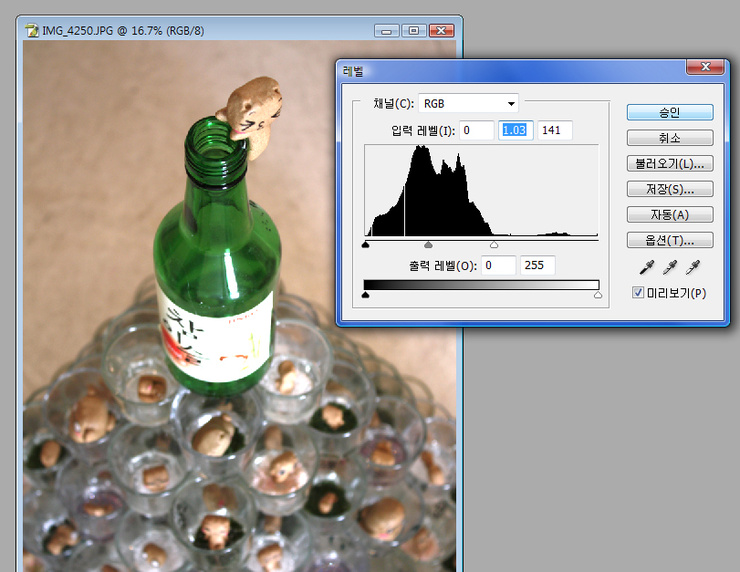This screenshot has height=572, width=740.
Task: Grab the gray midtone input slider
Action: click(428, 244)
